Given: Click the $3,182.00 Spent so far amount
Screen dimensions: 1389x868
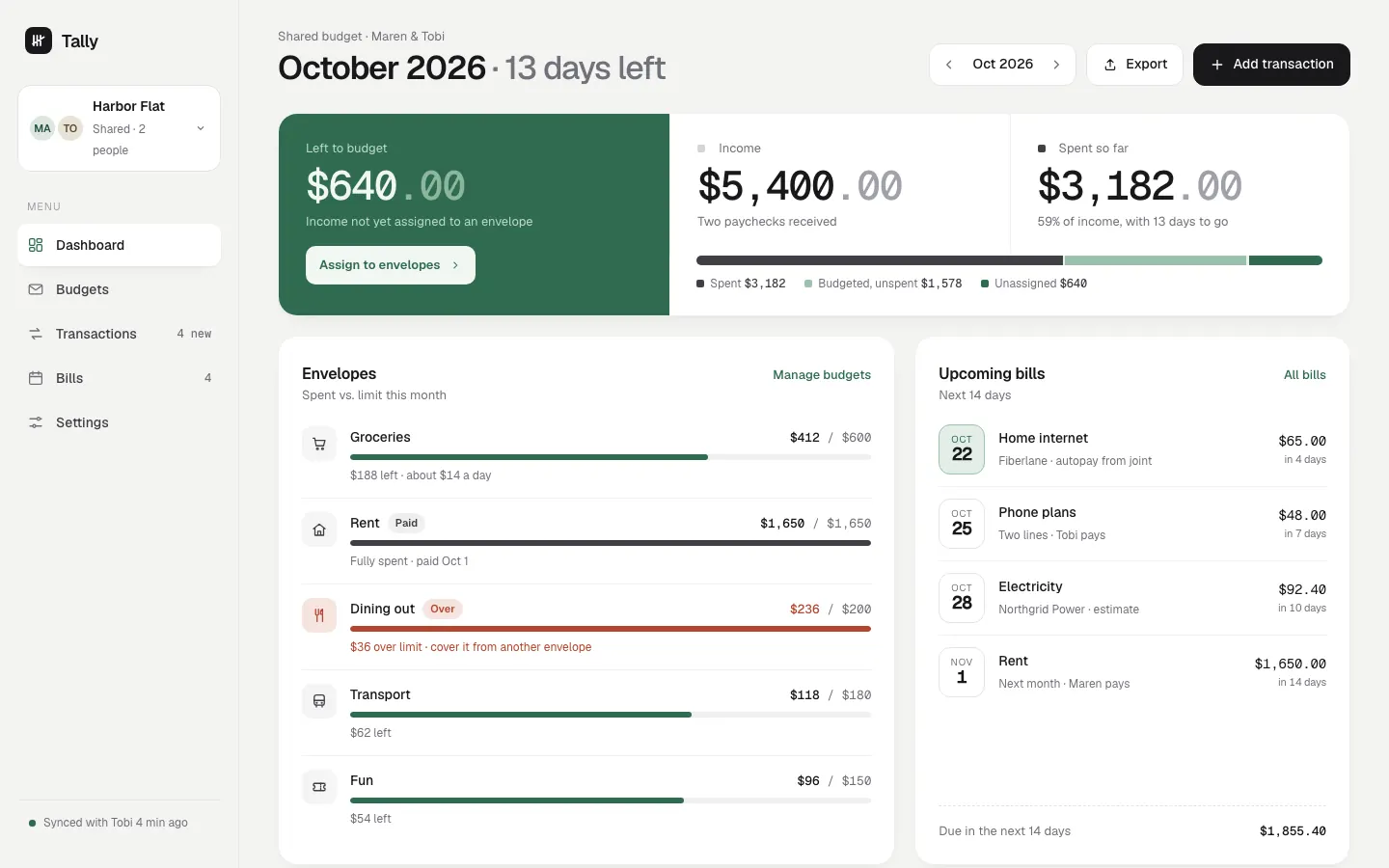Looking at the screenshot, I should pyautogui.click(x=1140, y=186).
